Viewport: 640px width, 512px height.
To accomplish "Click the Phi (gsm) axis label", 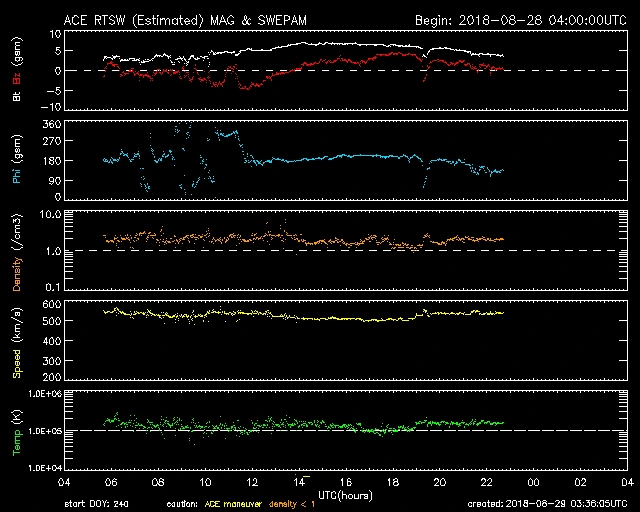I will (x=17, y=160).
